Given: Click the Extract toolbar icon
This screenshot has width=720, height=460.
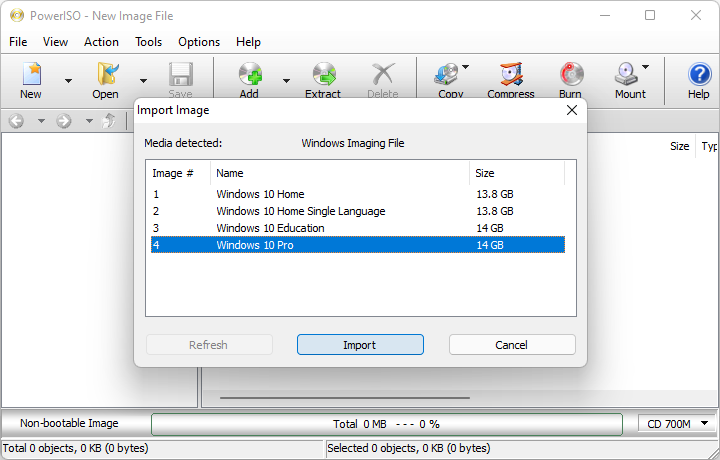Looking at the screenshot, I should pyautogui.click(x=323, y=79).
